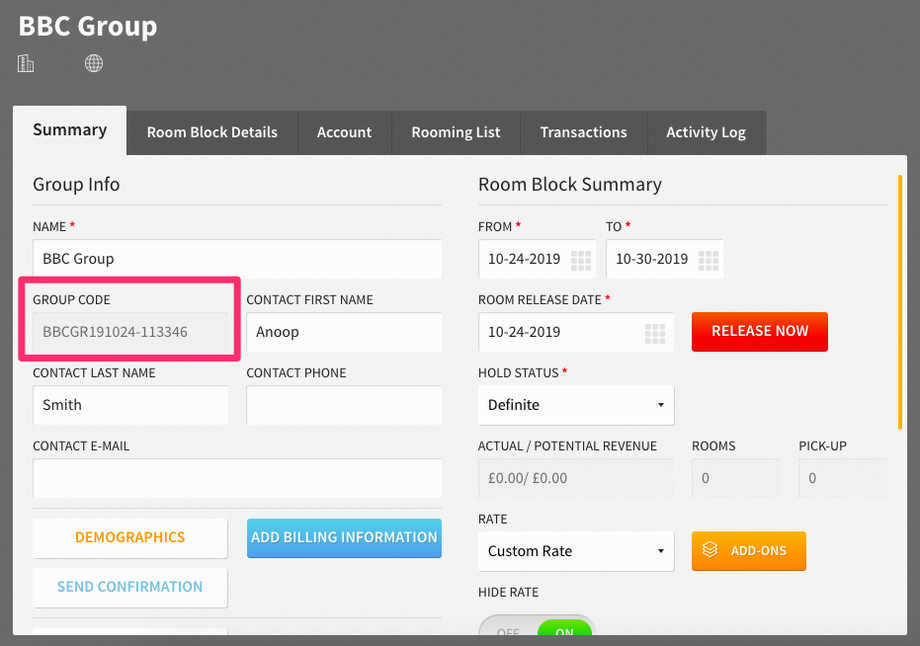The image size is (920, 646).
Task: Open the Demographics button
Action: click(130, 537)
